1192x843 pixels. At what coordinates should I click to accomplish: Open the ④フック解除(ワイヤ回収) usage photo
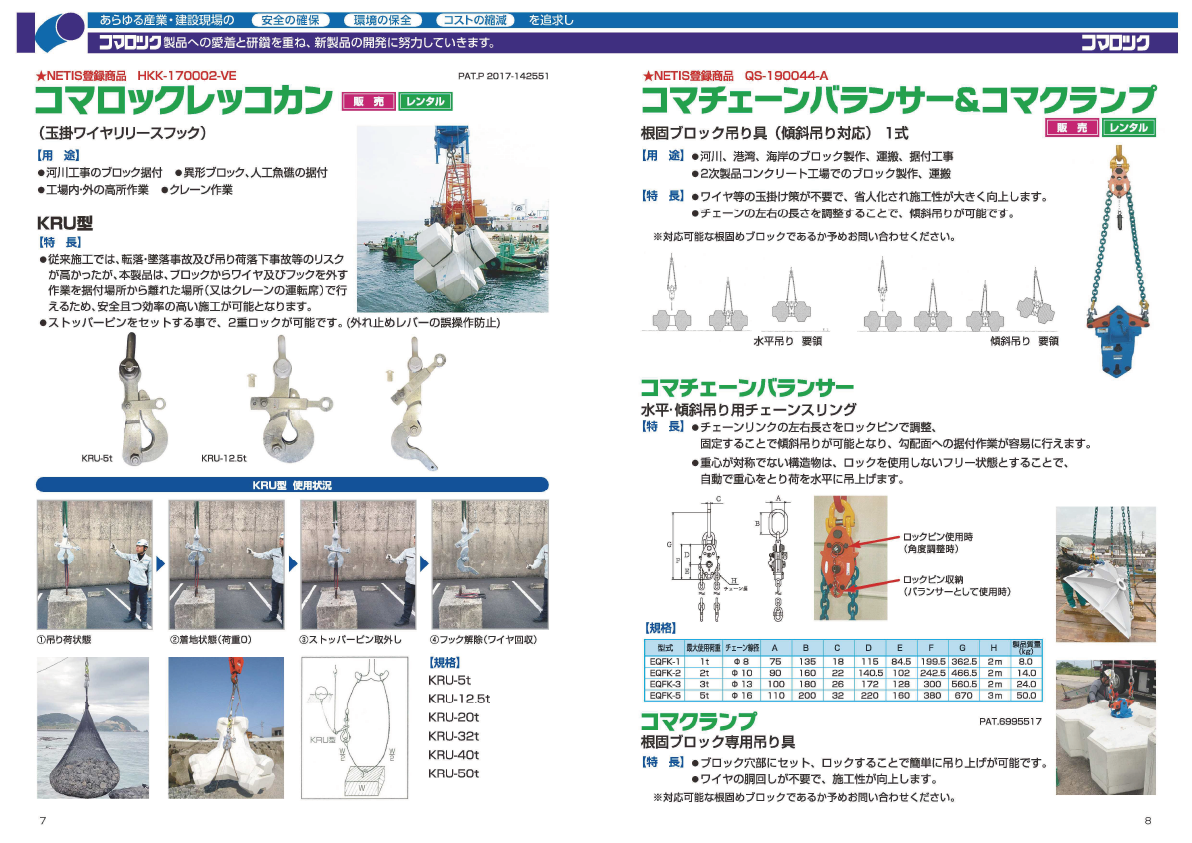coord(490,564)
